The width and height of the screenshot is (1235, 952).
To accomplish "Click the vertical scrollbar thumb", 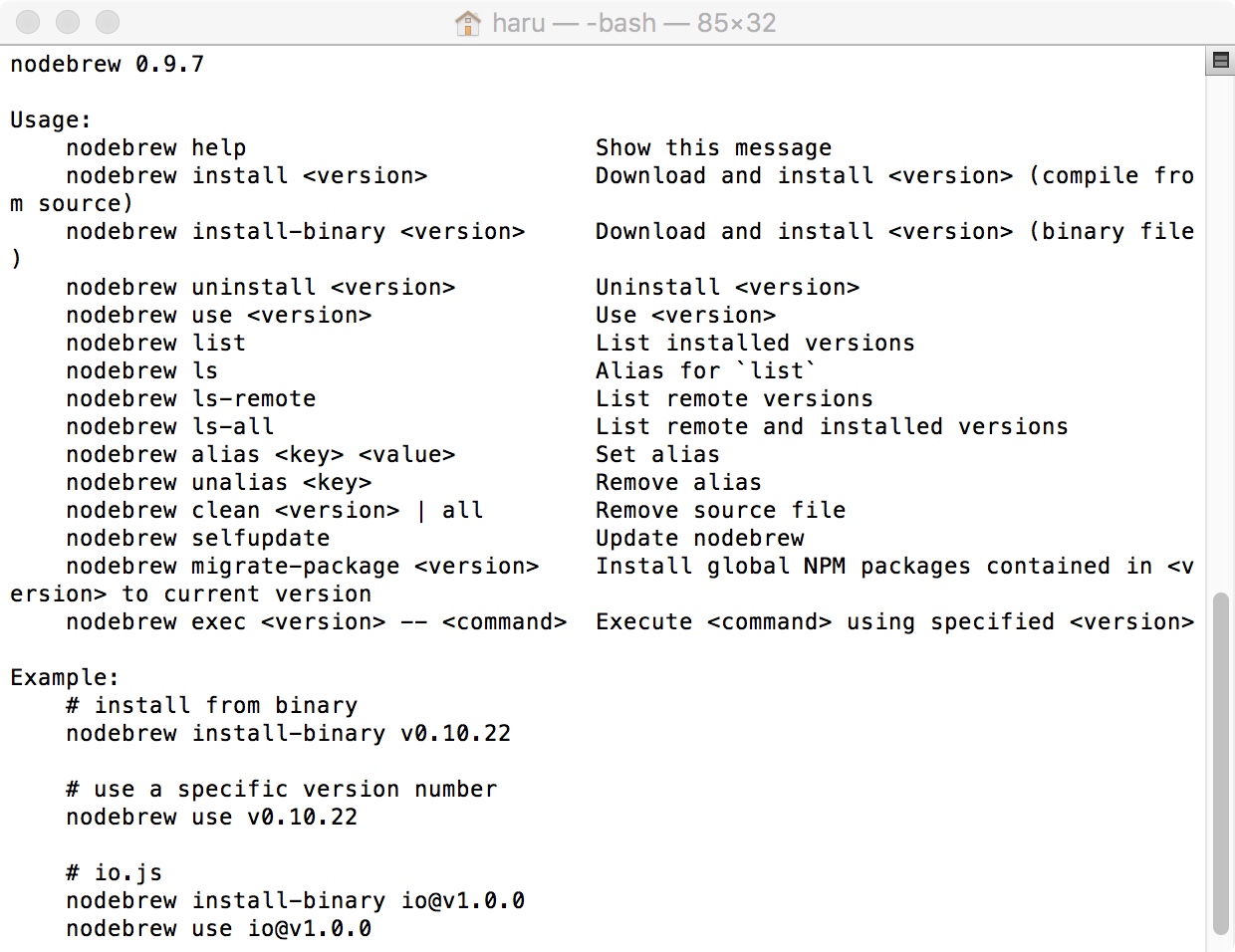I will click(x=1220, y=762).
